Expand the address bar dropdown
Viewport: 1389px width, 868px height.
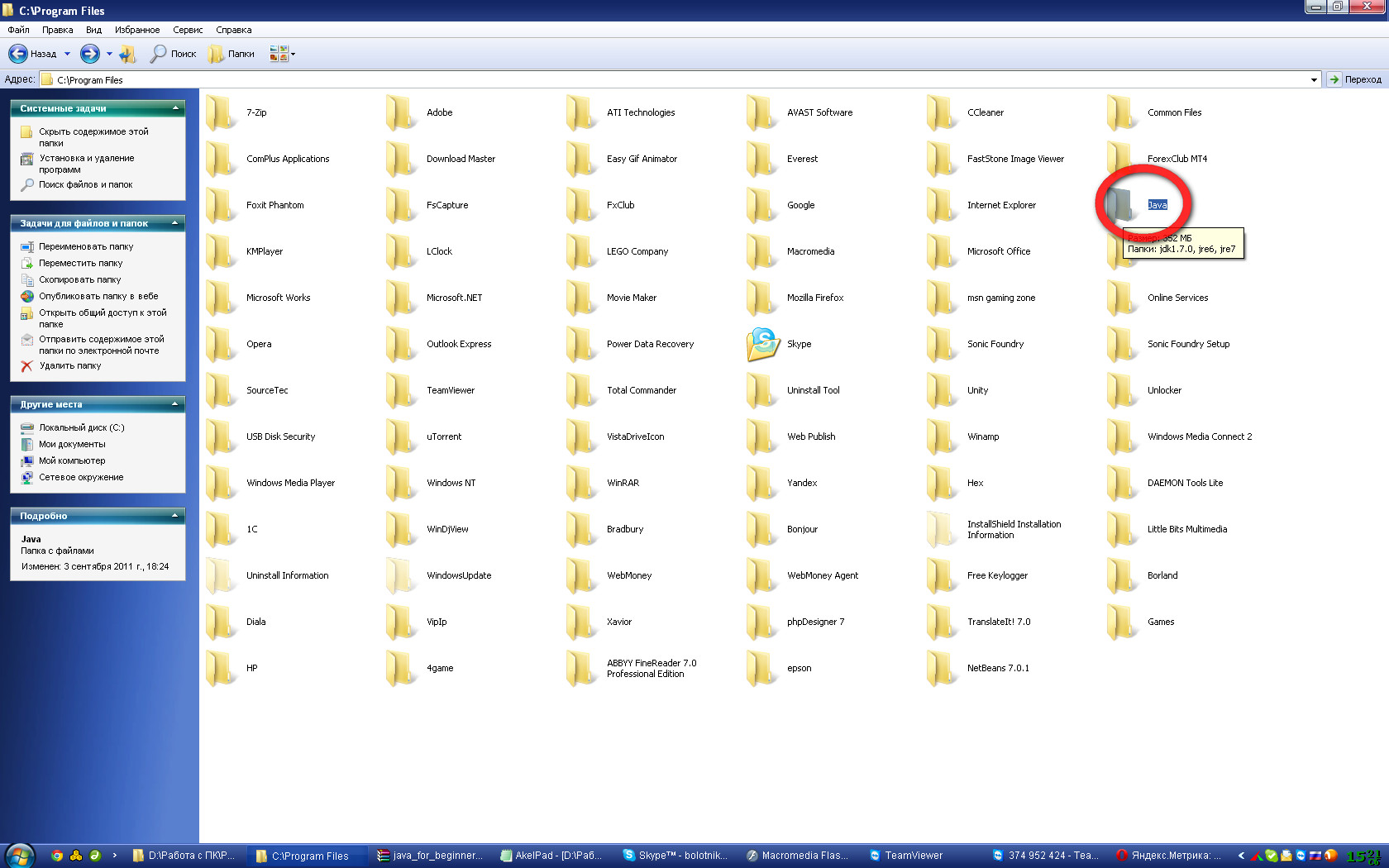[x=1314, y=80]
